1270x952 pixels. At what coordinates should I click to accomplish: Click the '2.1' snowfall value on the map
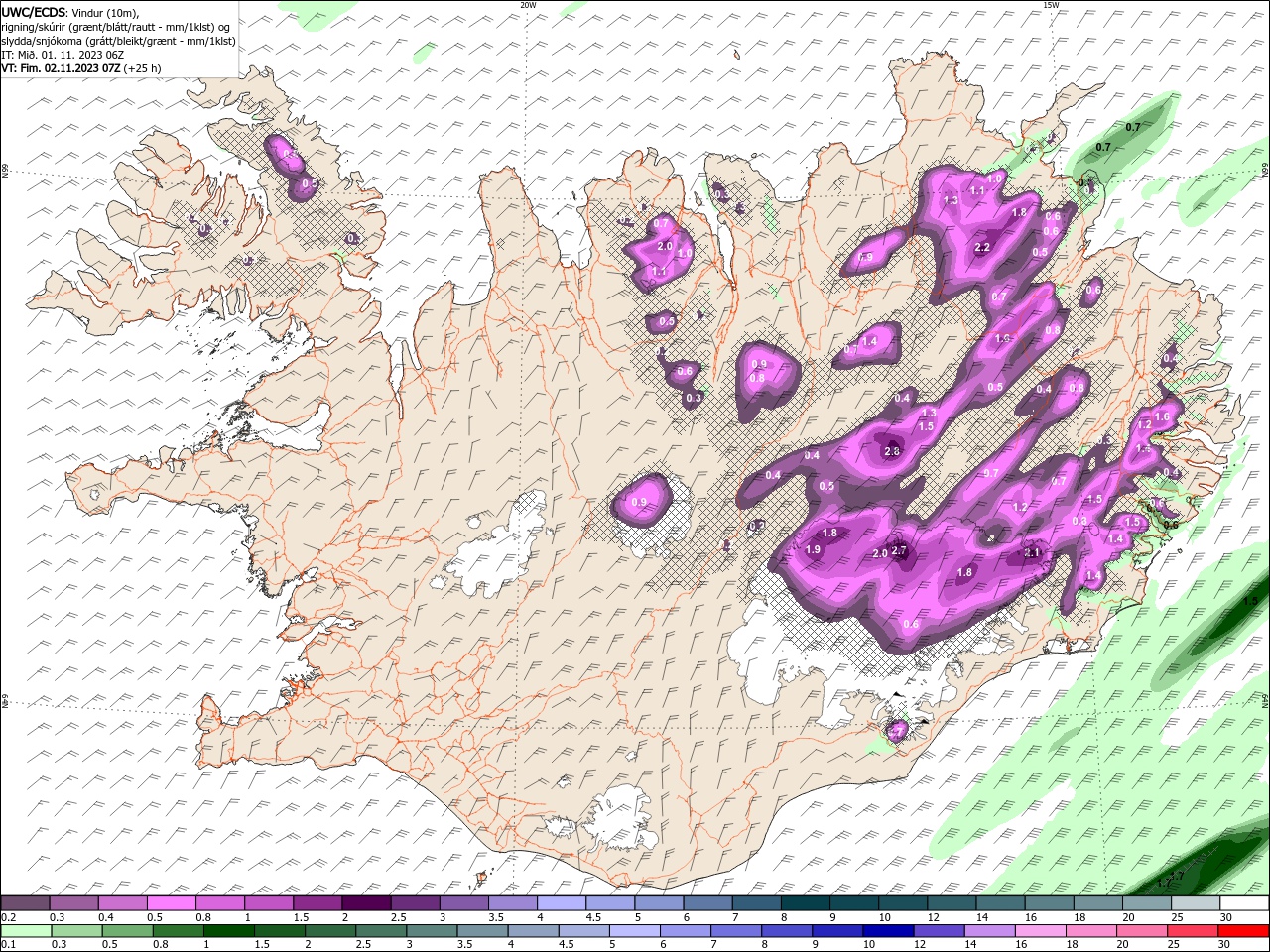click(1032, 552)
